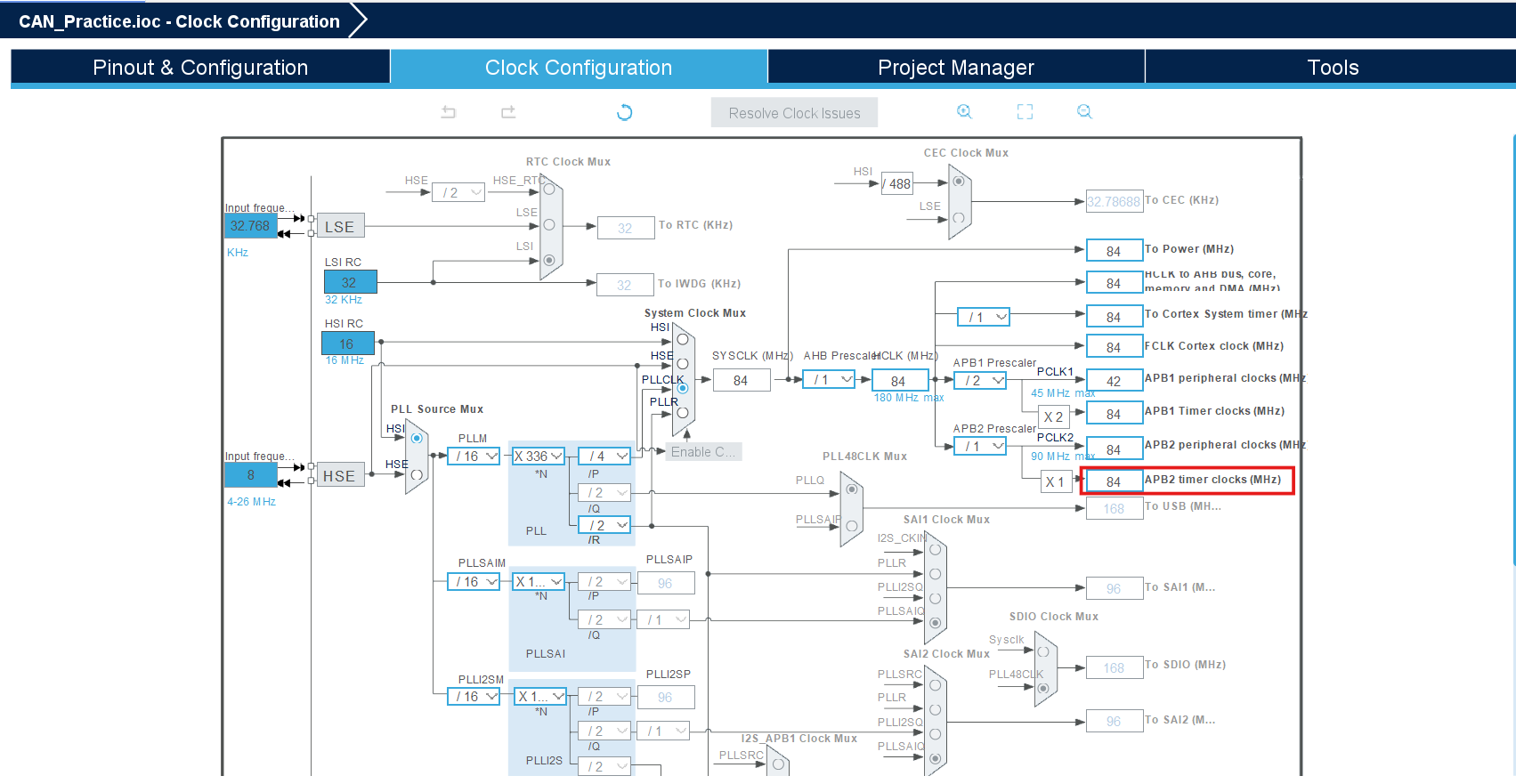Open the PLLI2SM /16 divider dropdown
The width and height of the screenshot is (1516, 784).
pos(474,697)
